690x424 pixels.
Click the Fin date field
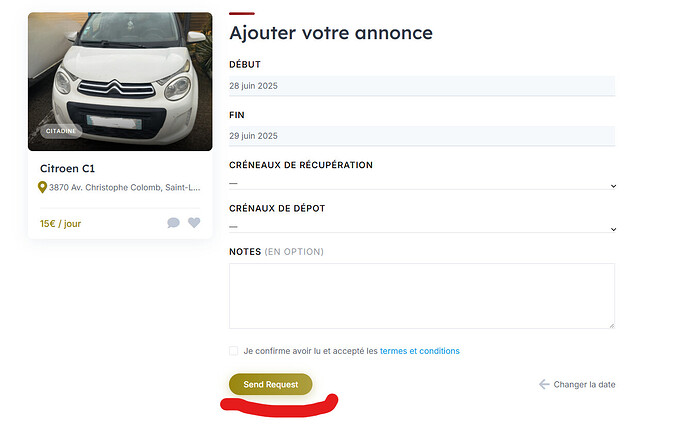point(422,136)
